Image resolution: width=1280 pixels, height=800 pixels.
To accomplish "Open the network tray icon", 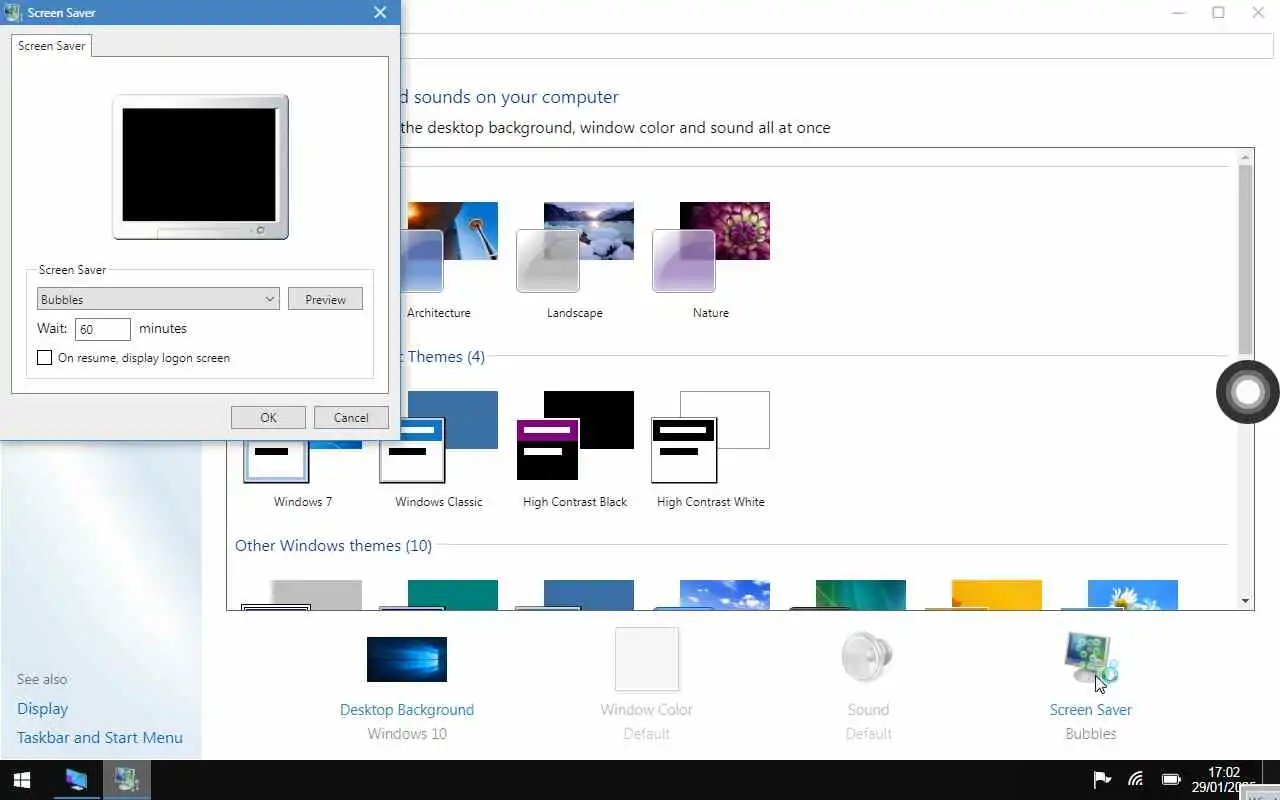I will [x=1136, y=780].
